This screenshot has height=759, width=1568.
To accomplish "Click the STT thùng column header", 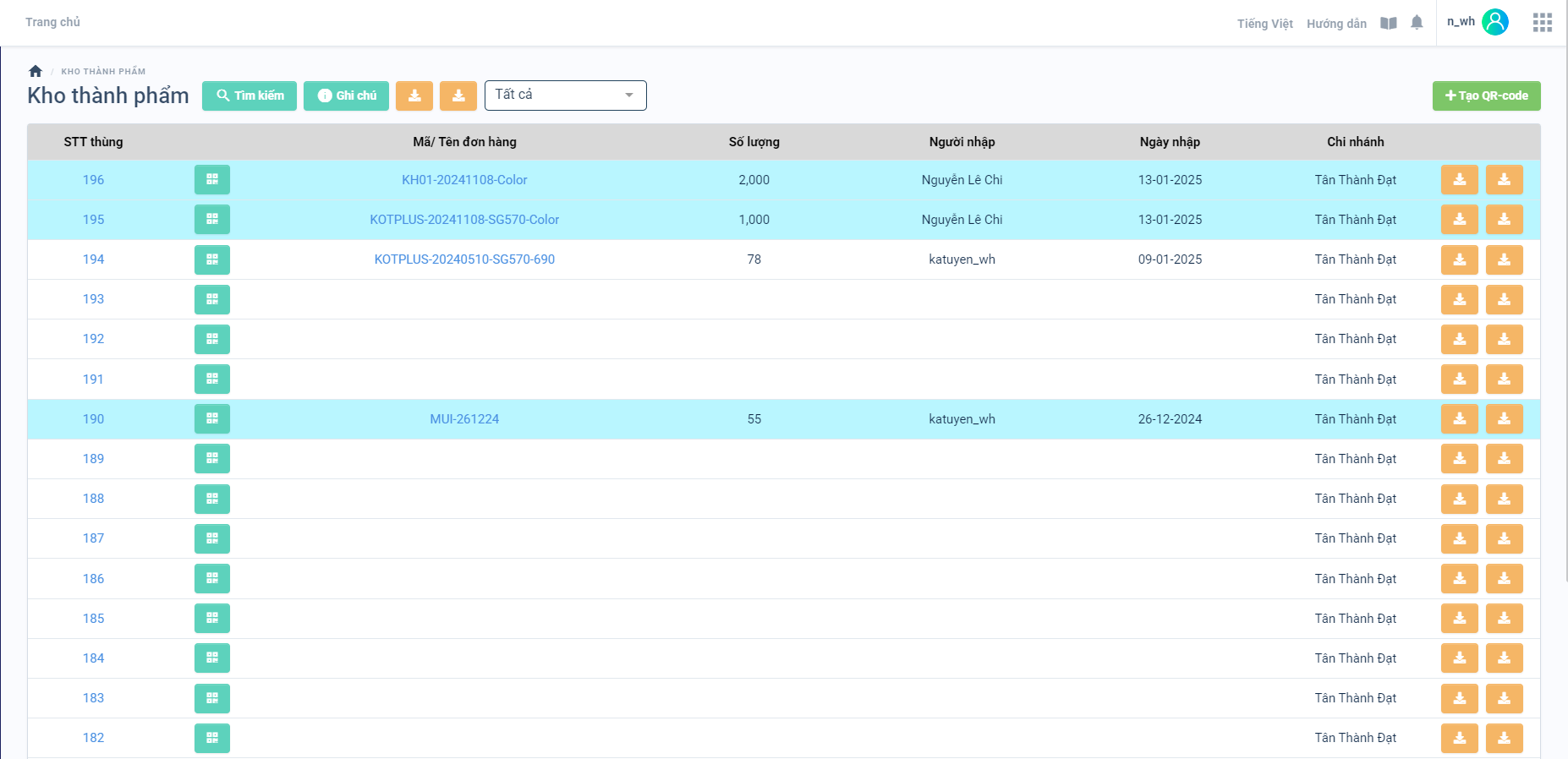I will 93,142.
